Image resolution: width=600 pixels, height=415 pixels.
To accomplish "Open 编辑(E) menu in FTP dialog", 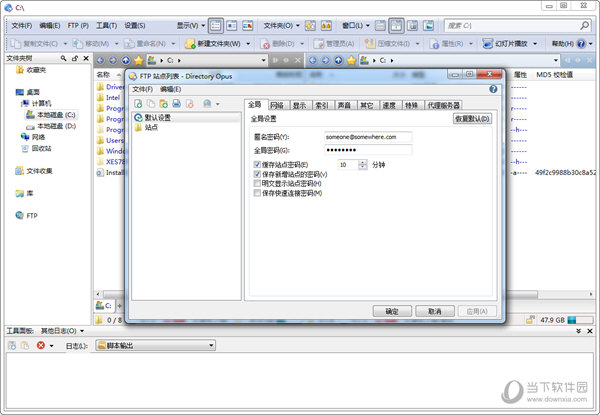I will [170, 89].
